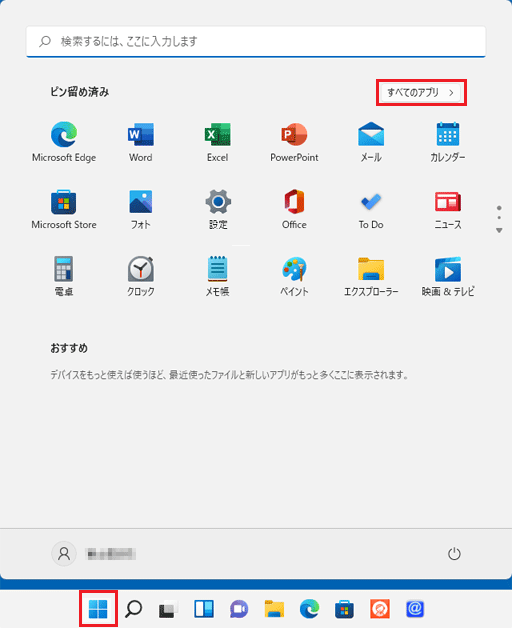Open the blue @ app on taskbar
Viewport: 512px width, 628px height.
click(415, 609)
